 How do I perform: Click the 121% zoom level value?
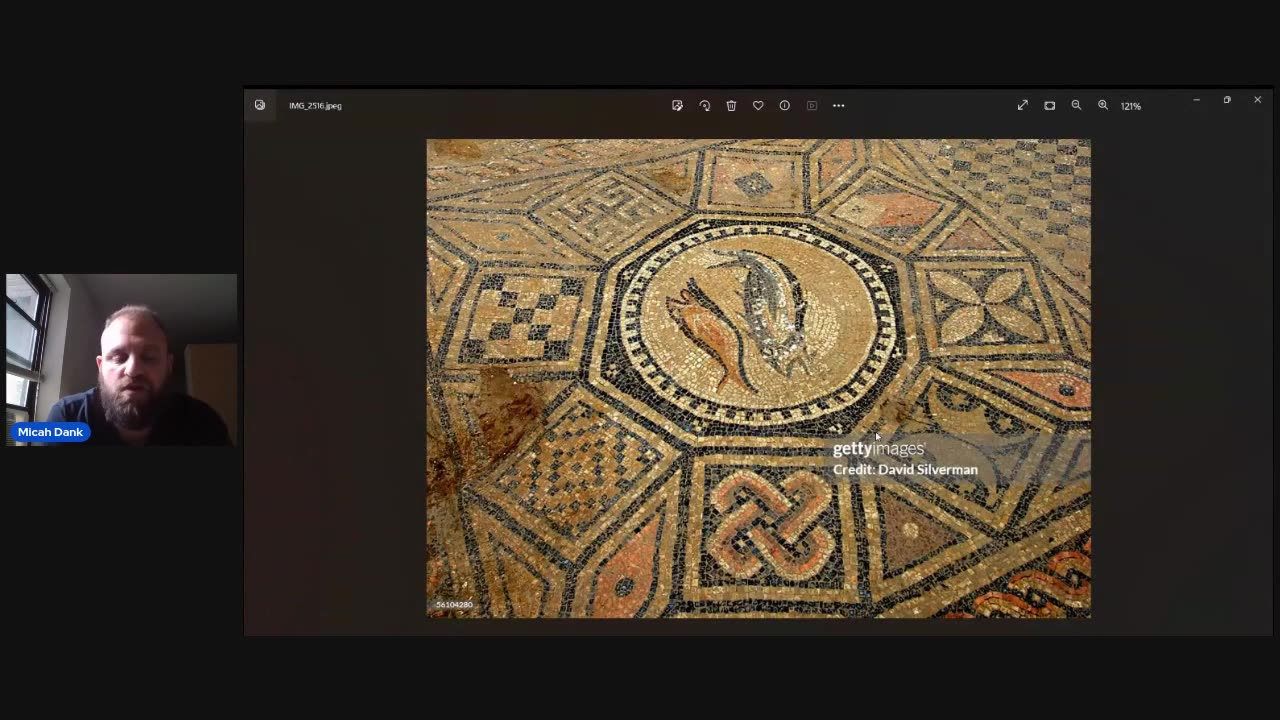[x=1131, y=106]
